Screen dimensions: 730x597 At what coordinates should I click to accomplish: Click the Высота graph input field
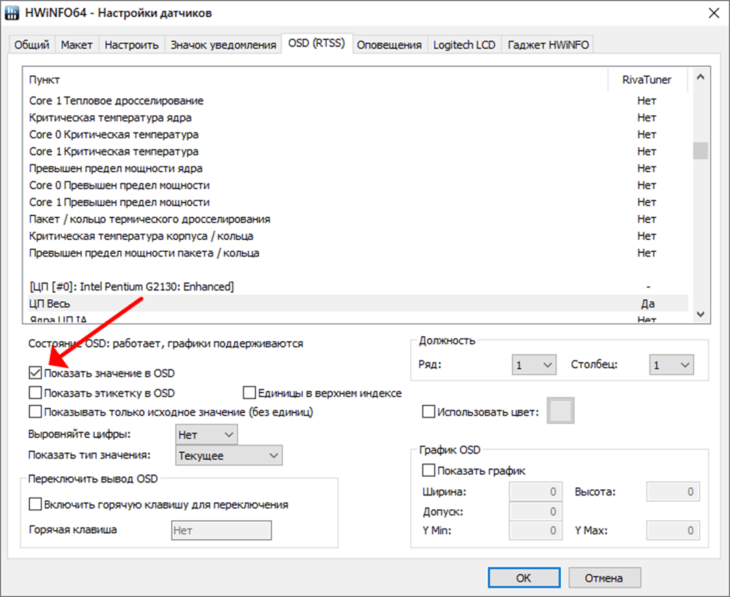[673, 492]
